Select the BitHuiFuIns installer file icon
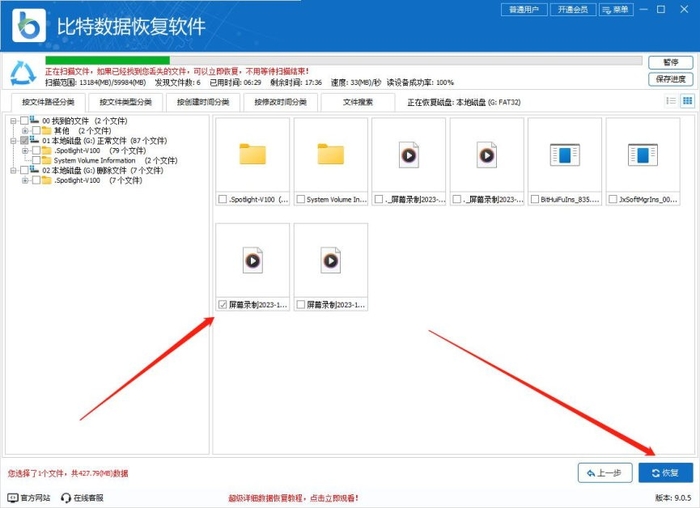The height and width of the screenshot is (508, 700). tap(564, 154)
